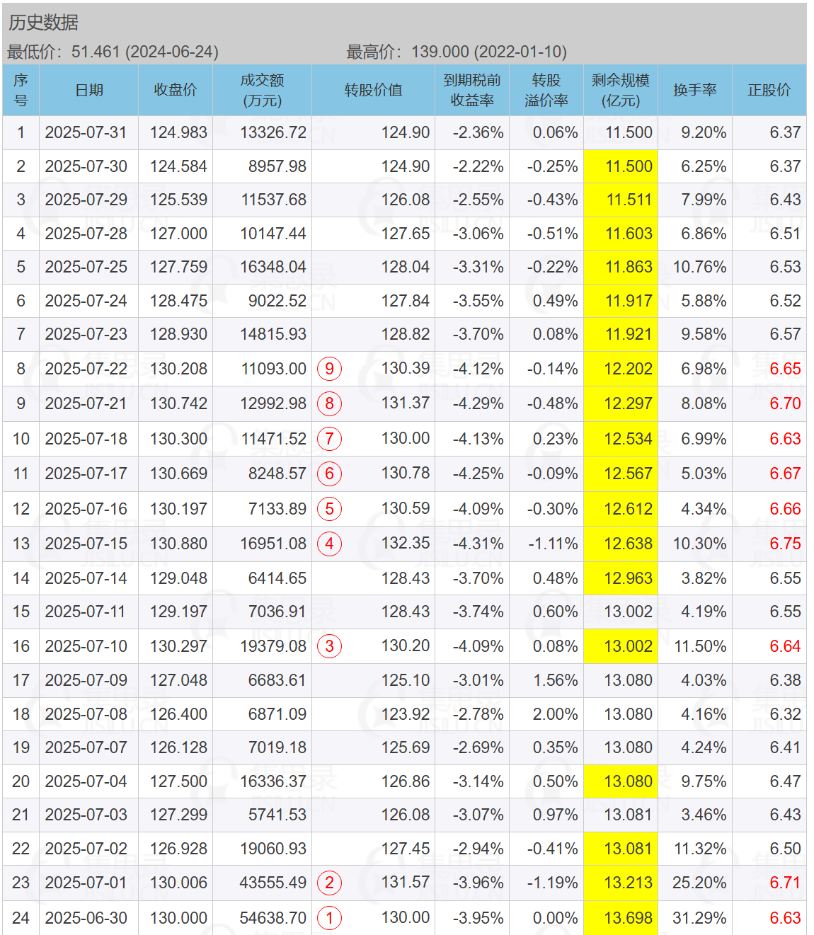Click the 收盘价 column header
This screenshot has height=935, width=814.
[175, 90]
